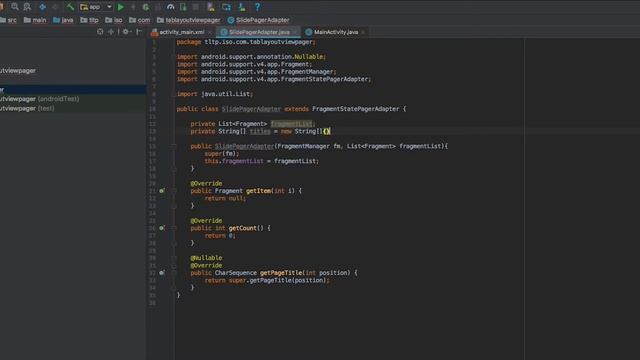
Task: Click the tltp breadcrumb folder
Action: [x=89, y=20]
